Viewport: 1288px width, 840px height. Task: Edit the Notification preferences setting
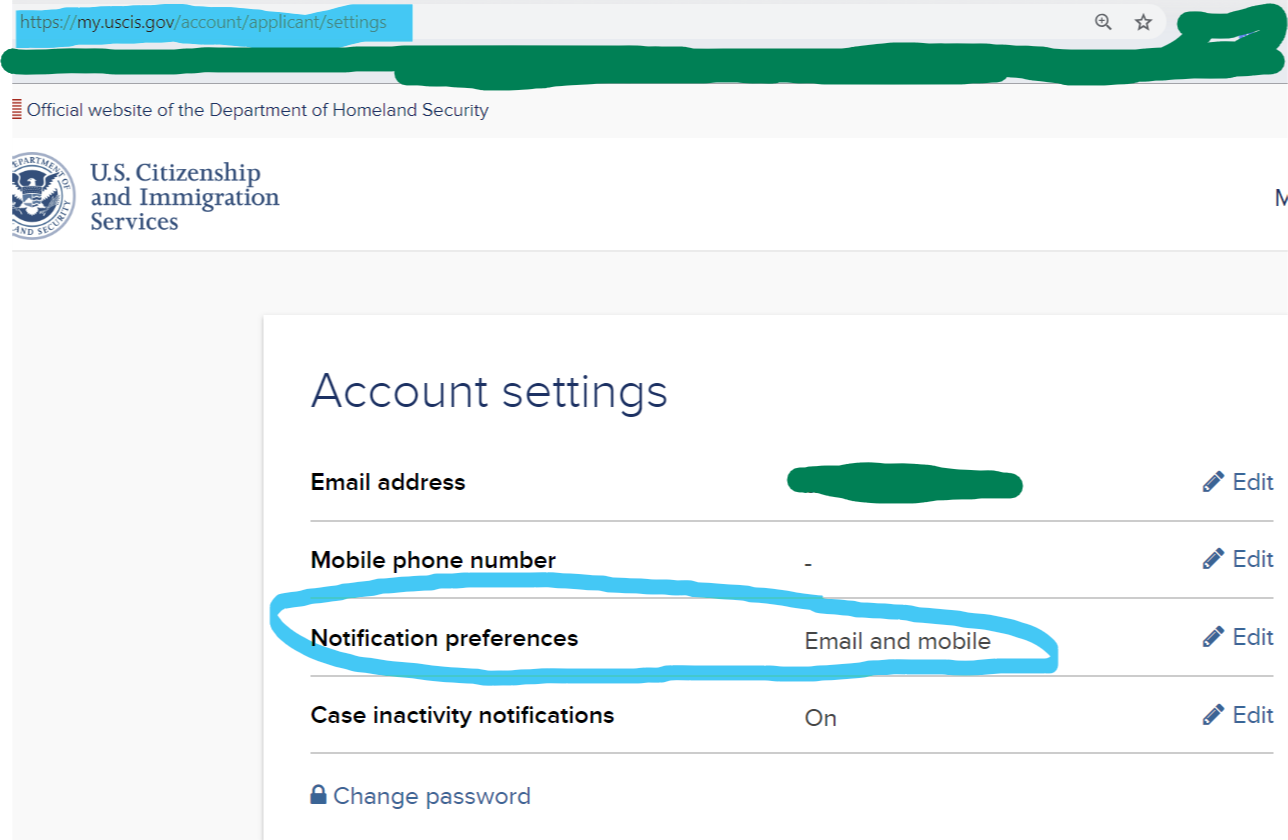coord(1252,637)
